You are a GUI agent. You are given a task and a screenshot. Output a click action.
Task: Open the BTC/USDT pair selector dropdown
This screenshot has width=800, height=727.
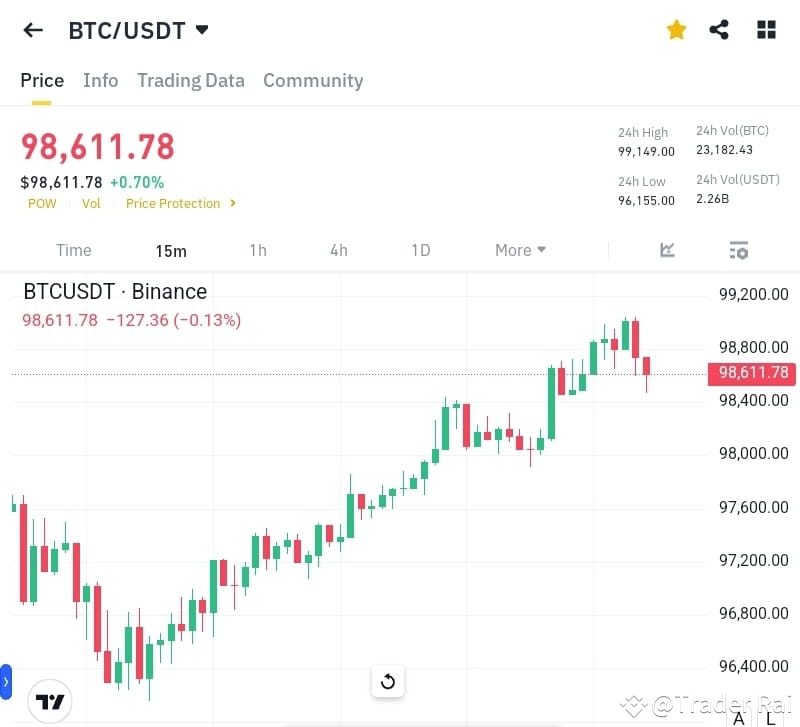(x=139, y=30)
